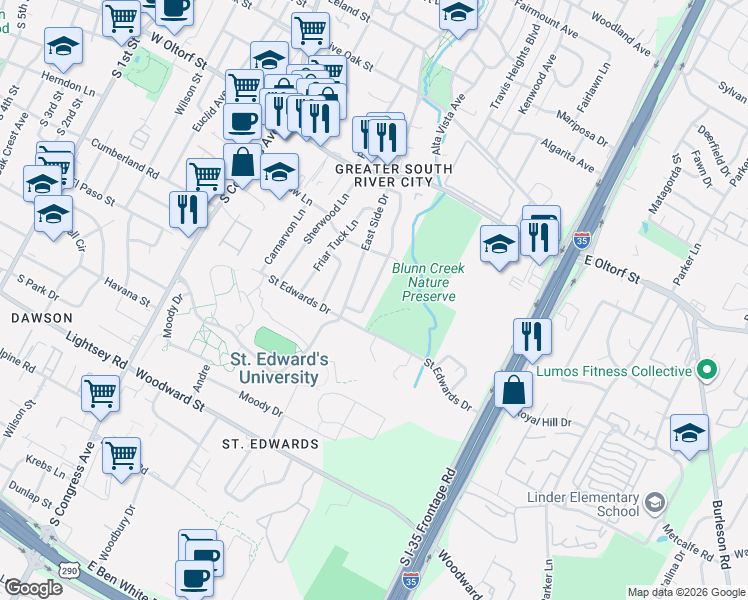Click the Herndon Ln street label
Screen dimensions: 748x600
68,83
